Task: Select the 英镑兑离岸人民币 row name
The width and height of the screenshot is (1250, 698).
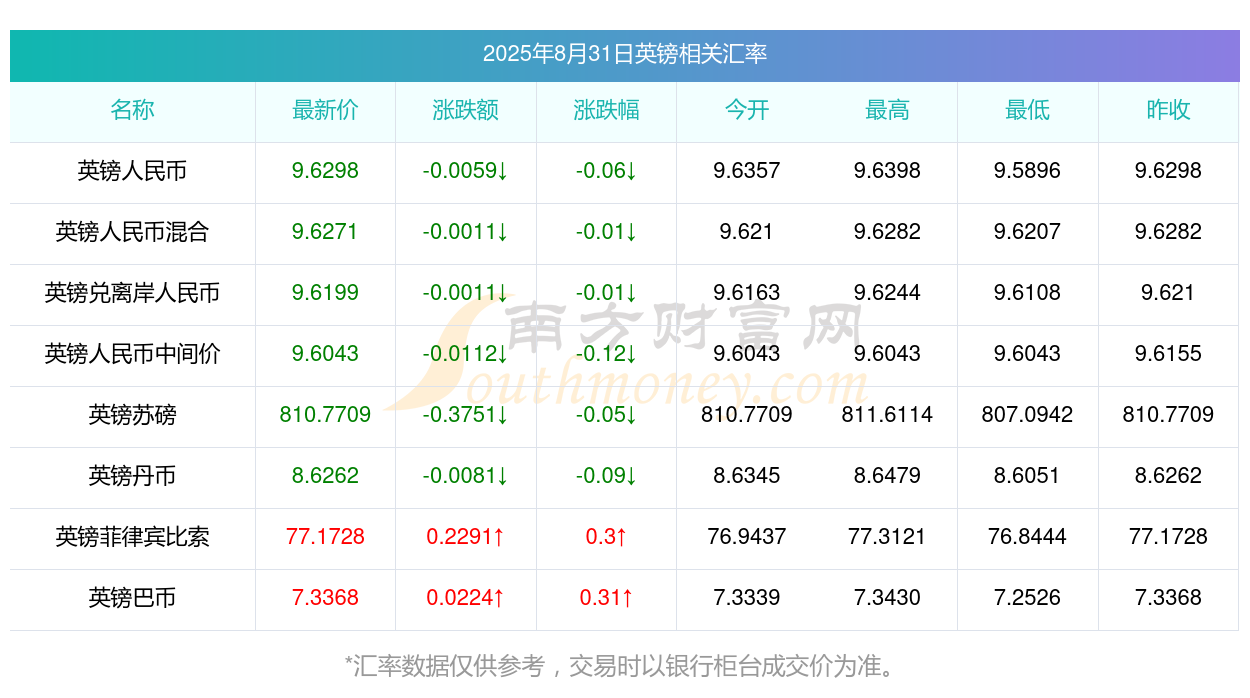Action: pos(132,293)
